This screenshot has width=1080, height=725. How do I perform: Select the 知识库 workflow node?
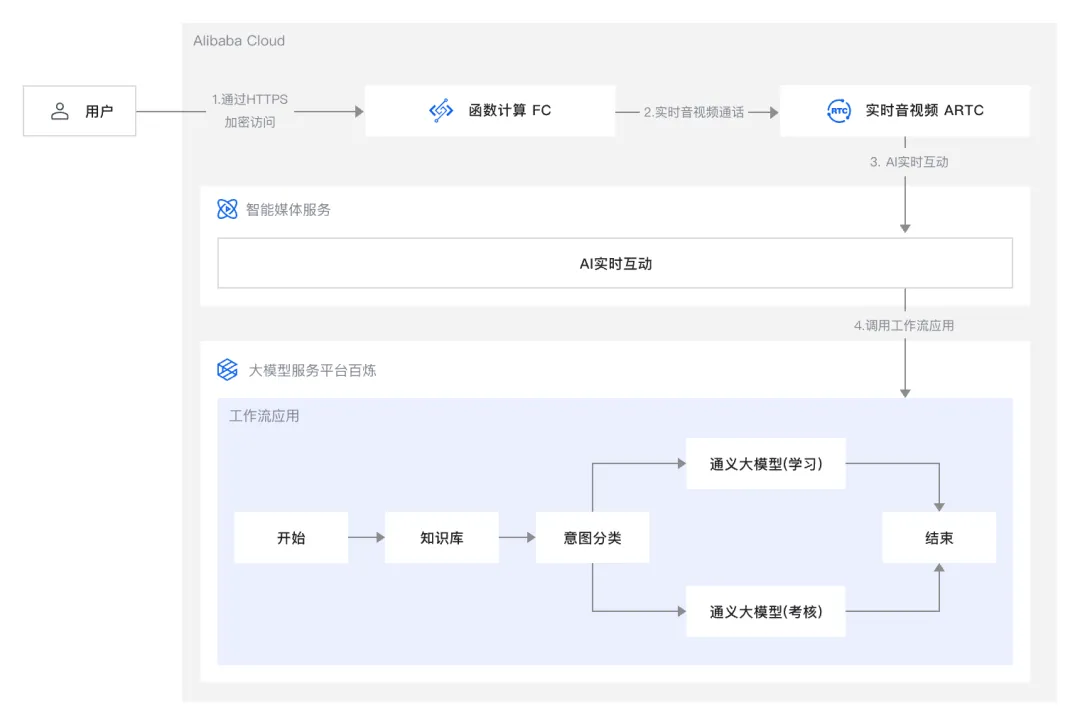coord(442,538)
